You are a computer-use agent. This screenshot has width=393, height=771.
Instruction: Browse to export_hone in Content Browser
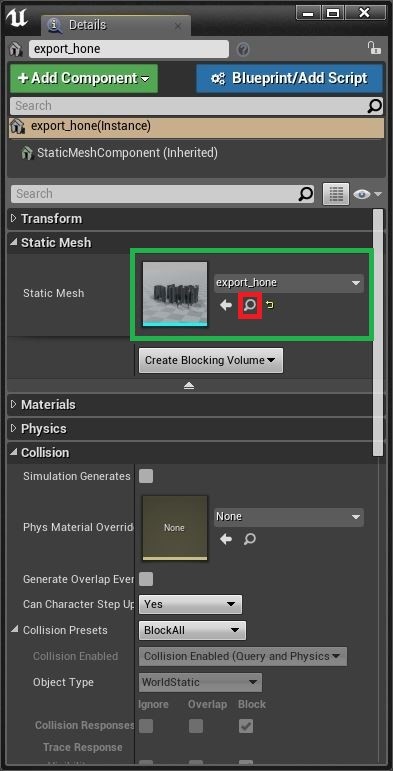pyautogui.click(x=250, y=305)
